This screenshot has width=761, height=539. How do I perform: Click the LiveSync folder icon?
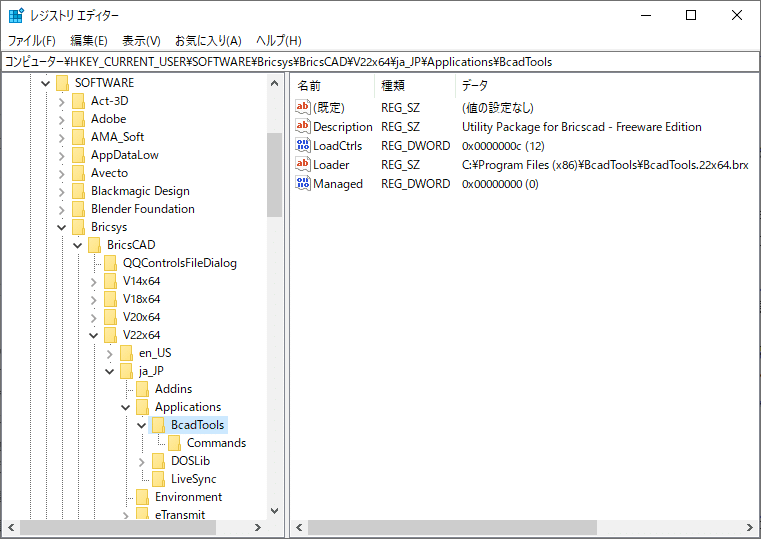click(158, 479)
